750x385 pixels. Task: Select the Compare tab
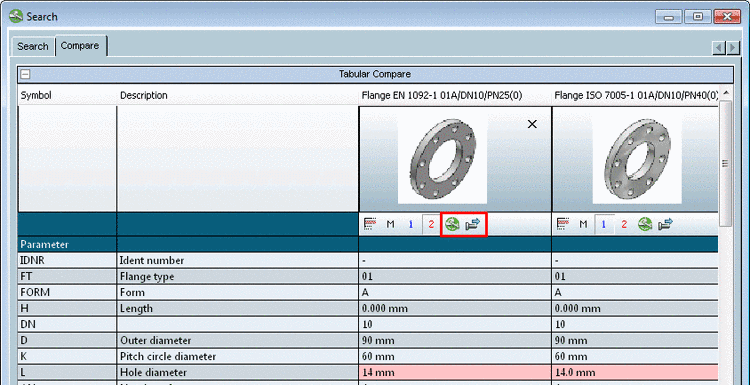point(80,46)
